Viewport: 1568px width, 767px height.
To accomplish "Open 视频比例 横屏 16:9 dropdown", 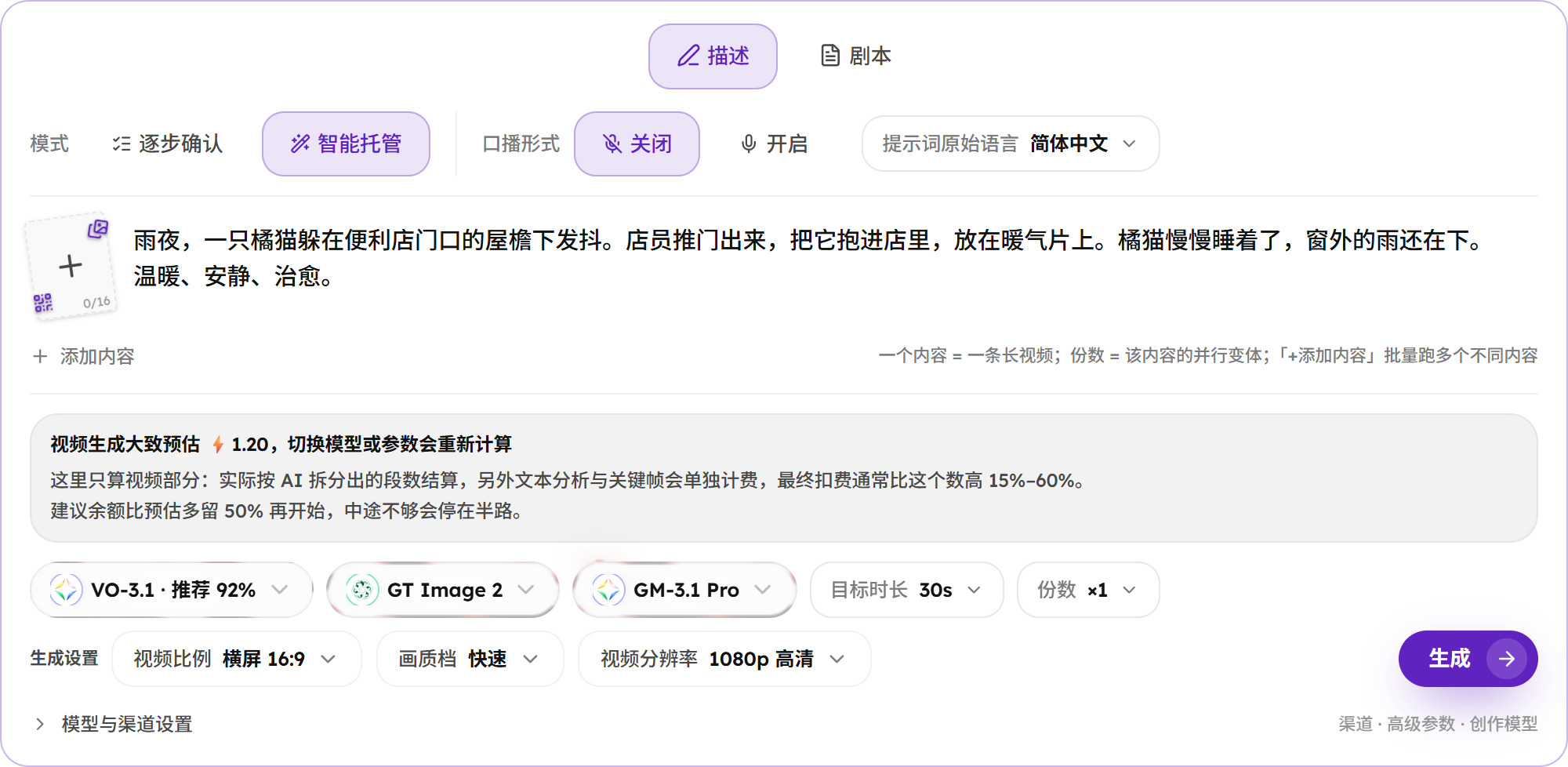I will tap(237, 659).
